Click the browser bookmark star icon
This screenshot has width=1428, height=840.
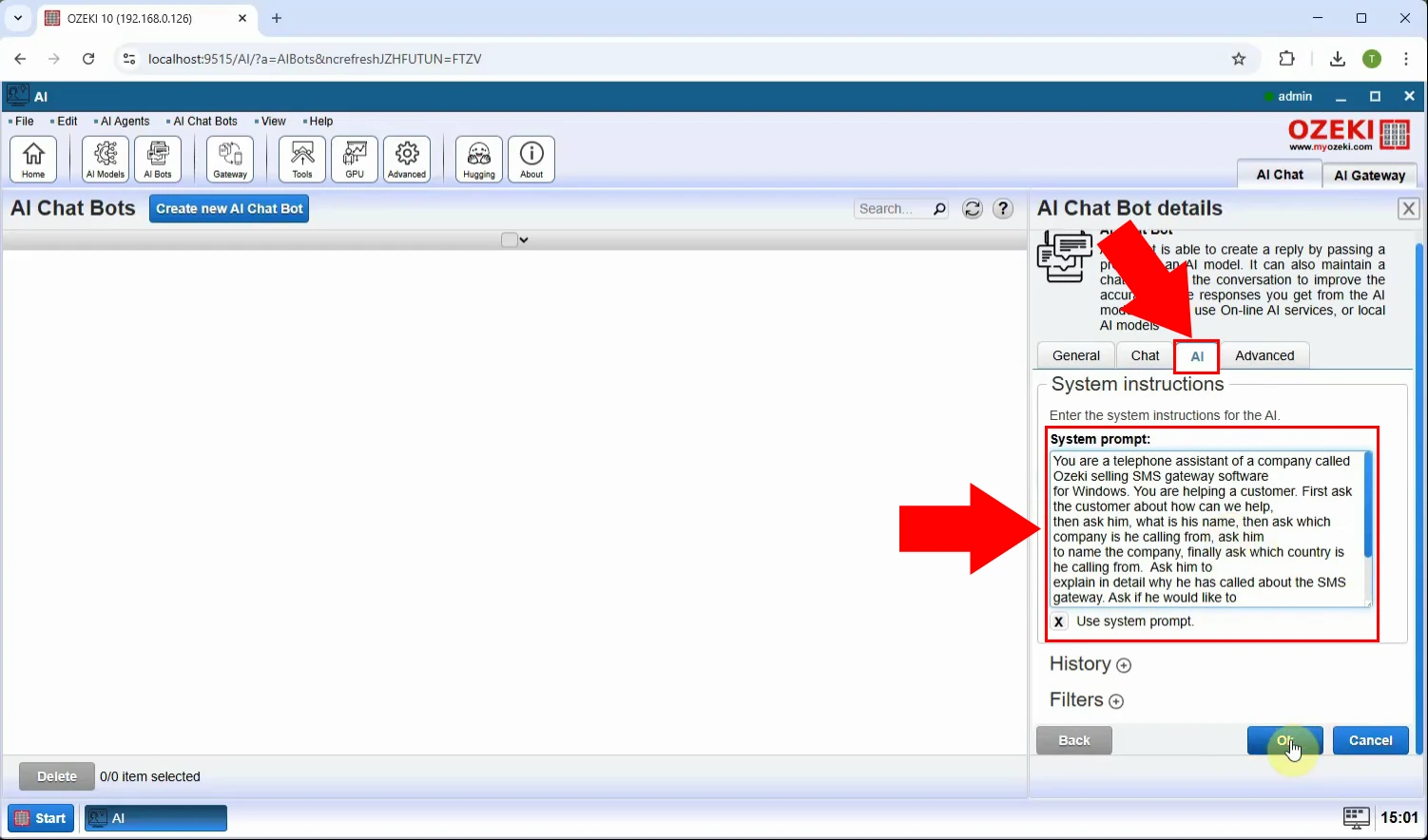1238,59
